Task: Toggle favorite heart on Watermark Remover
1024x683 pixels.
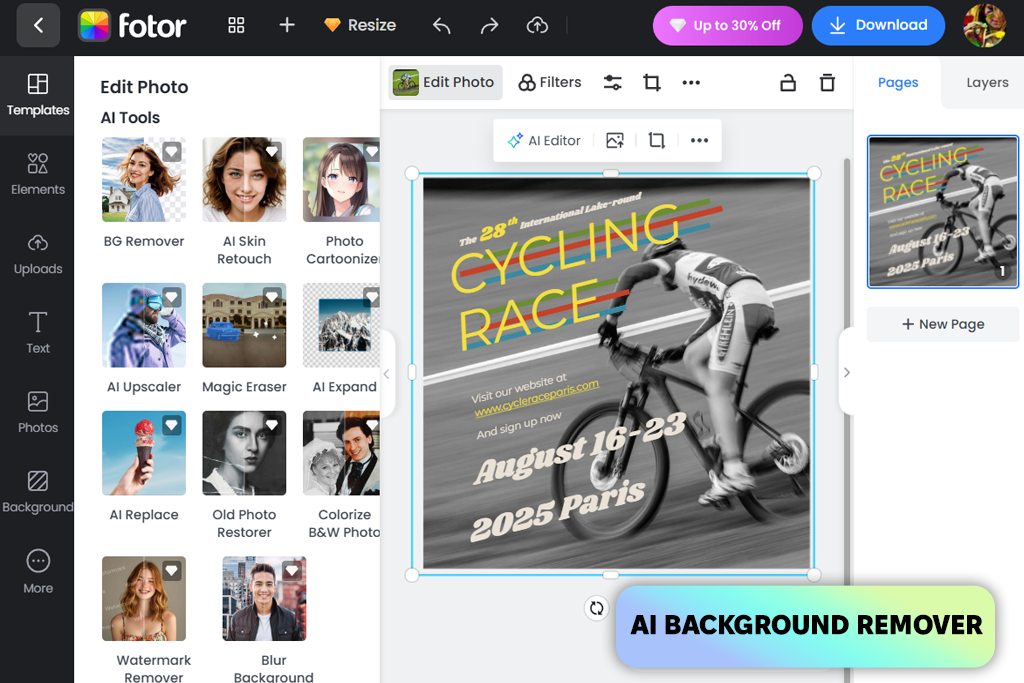Action: [172, 571]
